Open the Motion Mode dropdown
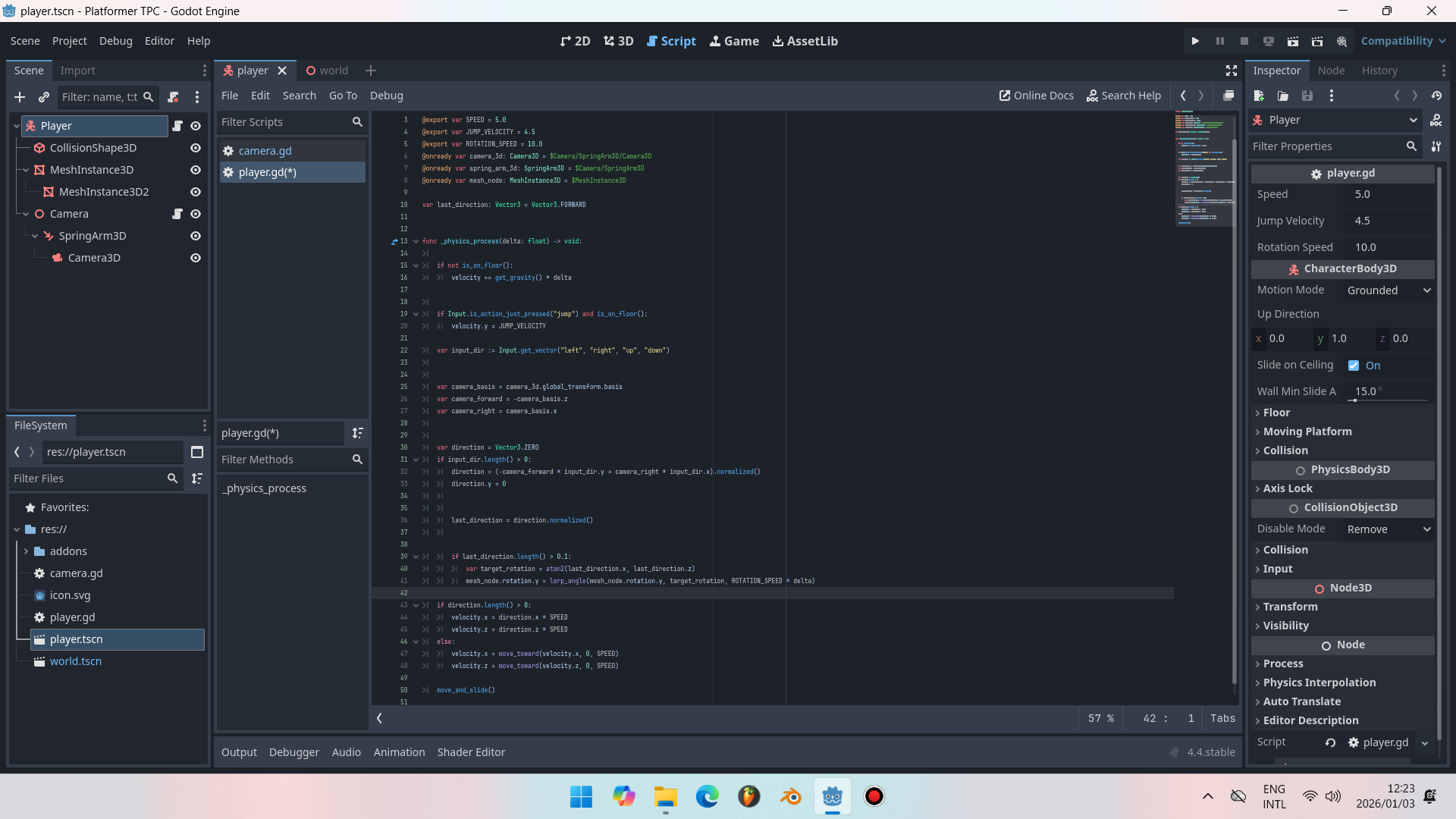The width and height of the screenshot is (1456, 819). tap(1389, 290)
